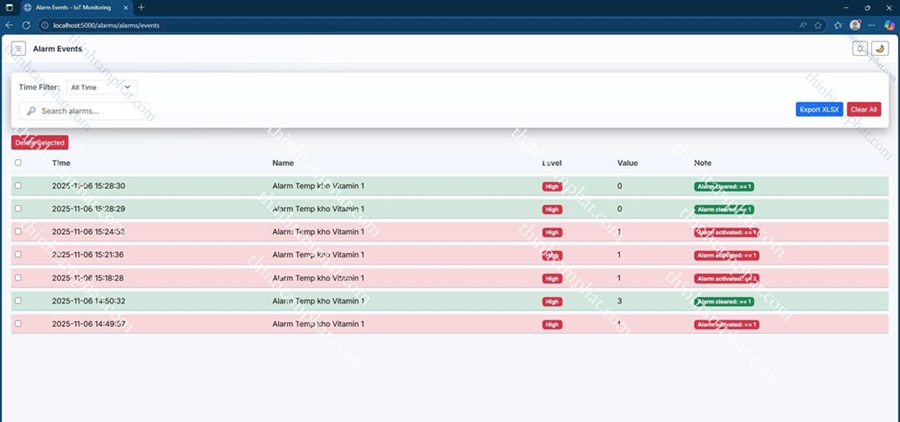This screenshot has width=900, height=422.
Task: Click the mute sound icon button
Action: [860, 48]
